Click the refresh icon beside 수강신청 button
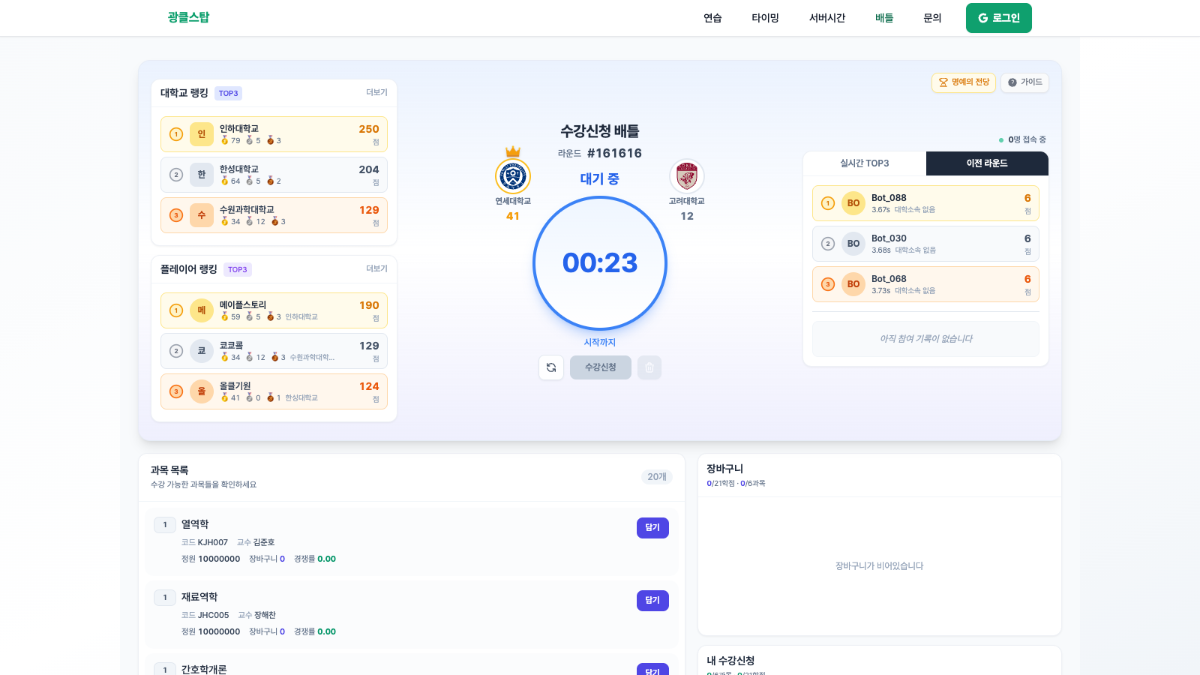Screen dimensions: 1200x675 coord(551,368)
